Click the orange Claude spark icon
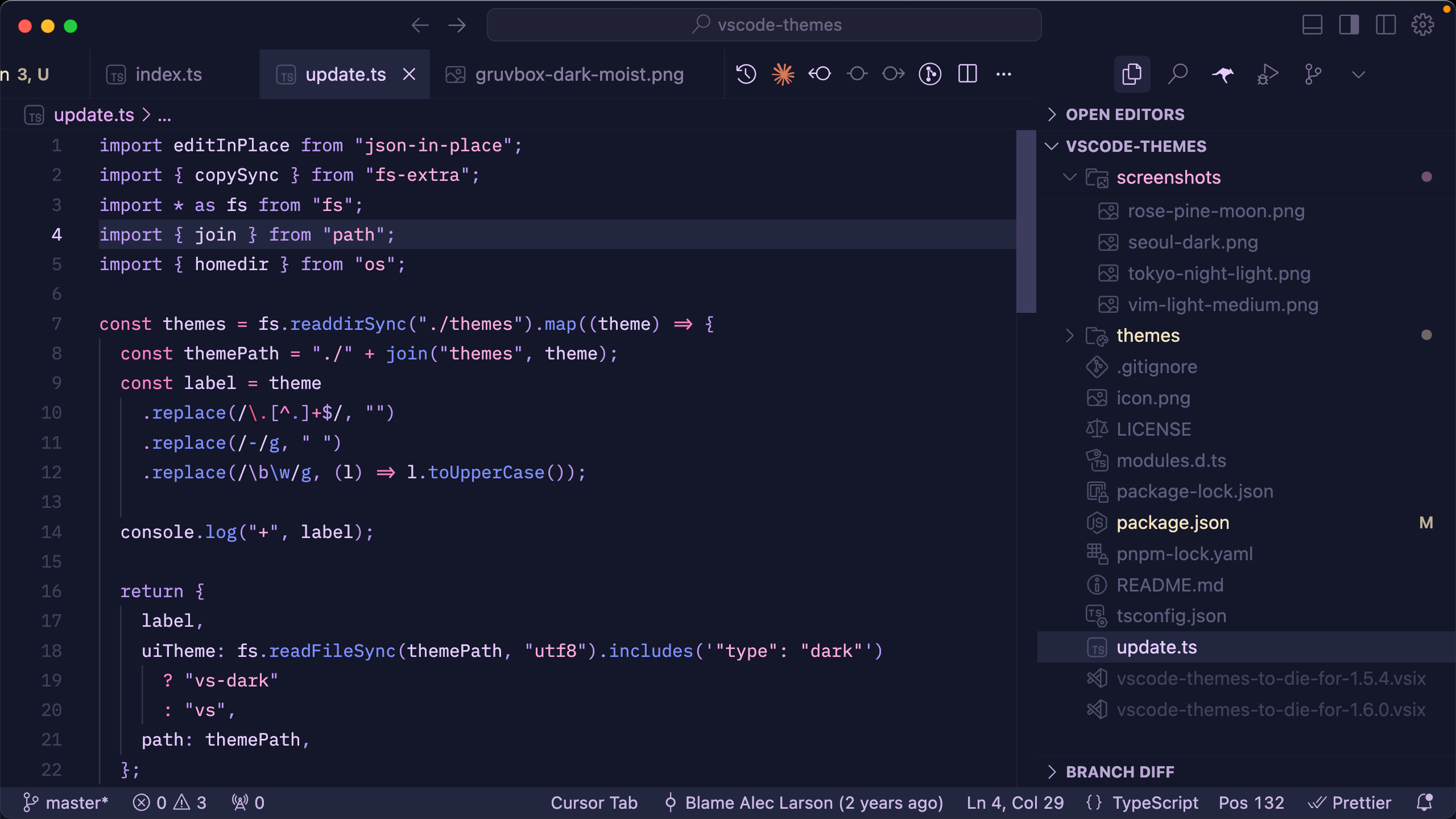Screen dimensions: 1456x819 783,75
